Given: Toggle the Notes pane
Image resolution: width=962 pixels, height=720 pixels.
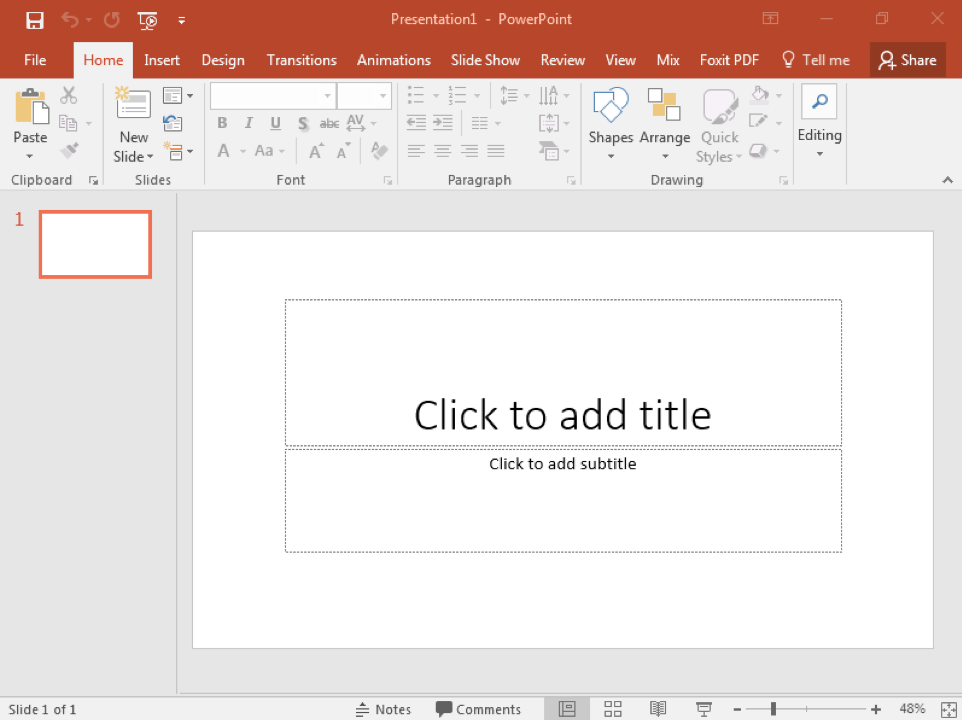Looking at the screenshot, I should [383, 709].
